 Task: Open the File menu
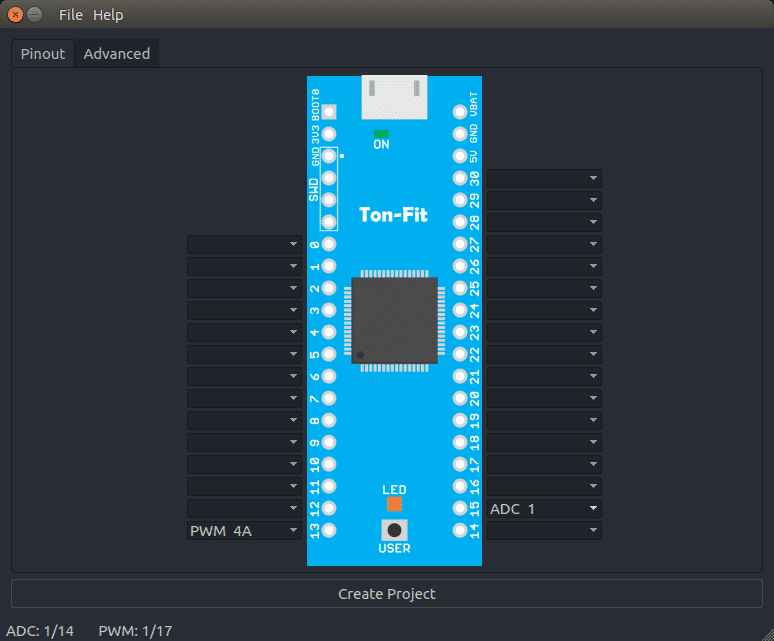[x=71, y=15]
